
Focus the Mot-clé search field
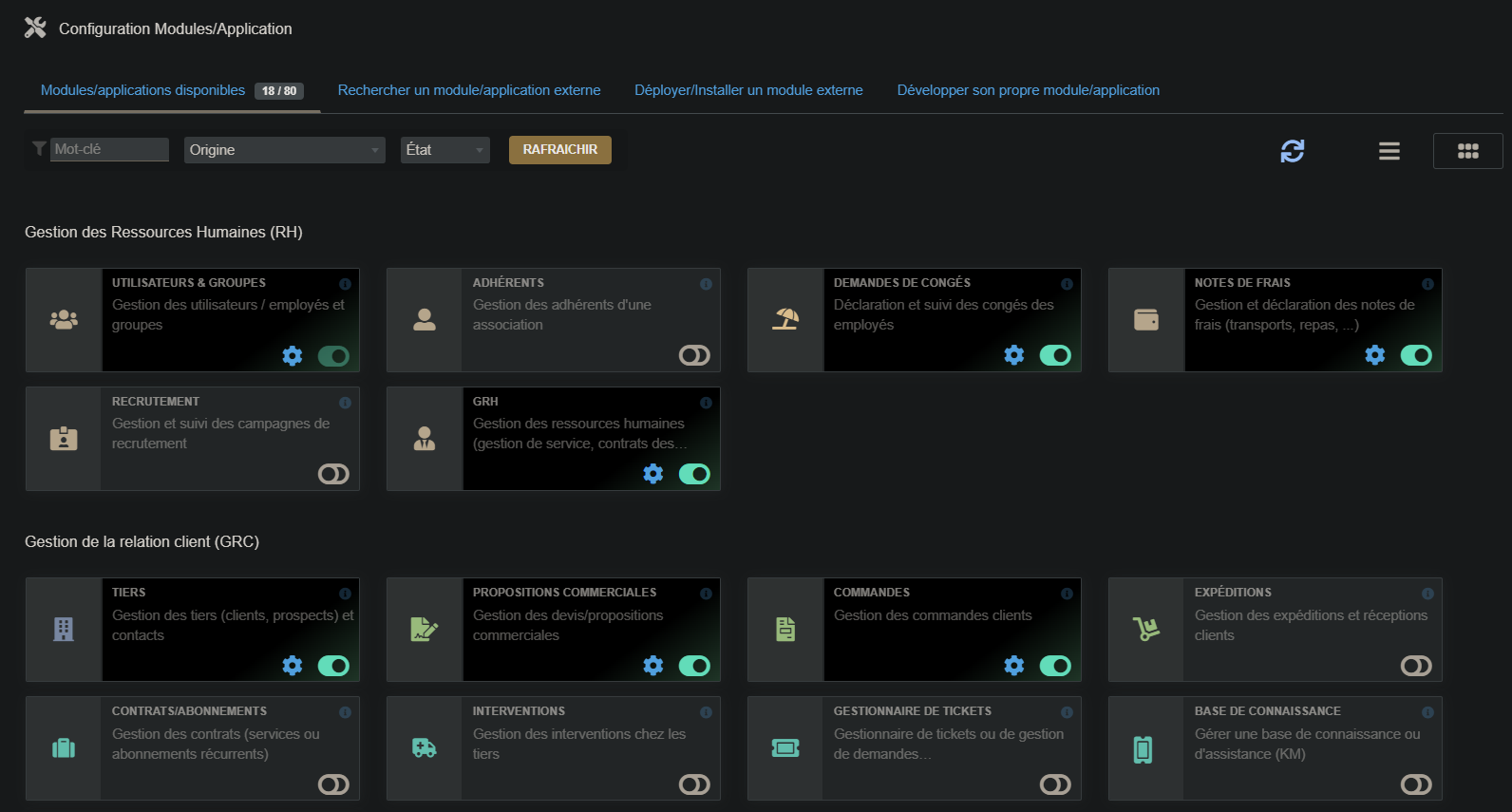click(x=108, y=149)
